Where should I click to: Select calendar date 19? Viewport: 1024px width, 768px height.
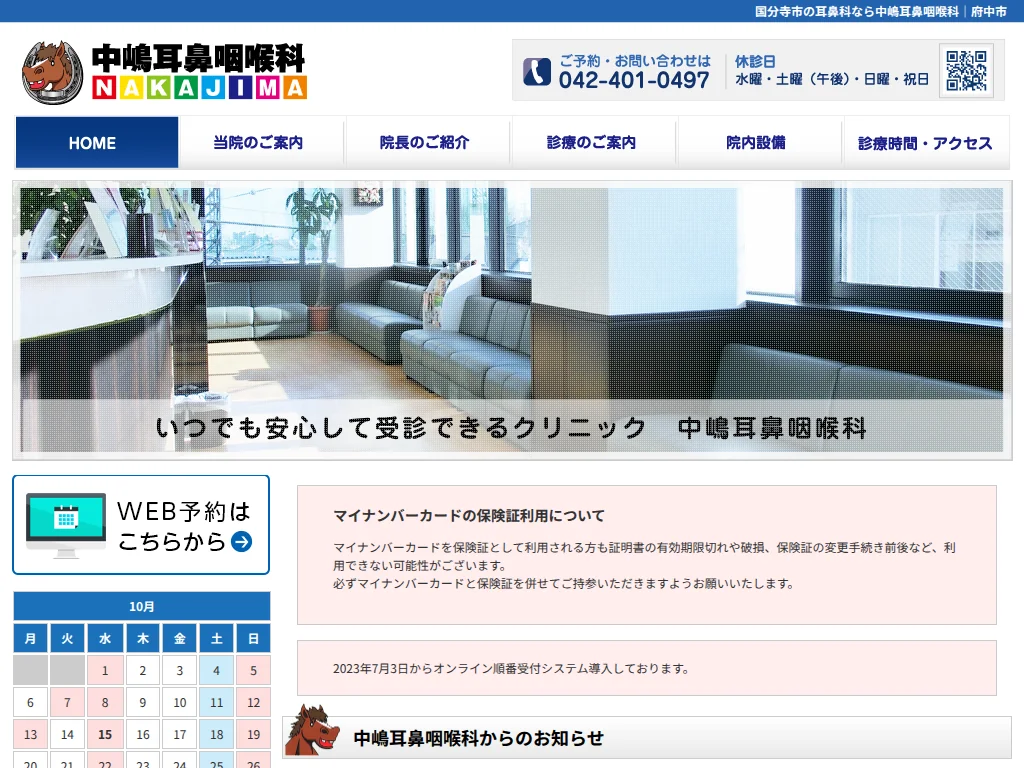pyautogui.click(x=253, y=735)
